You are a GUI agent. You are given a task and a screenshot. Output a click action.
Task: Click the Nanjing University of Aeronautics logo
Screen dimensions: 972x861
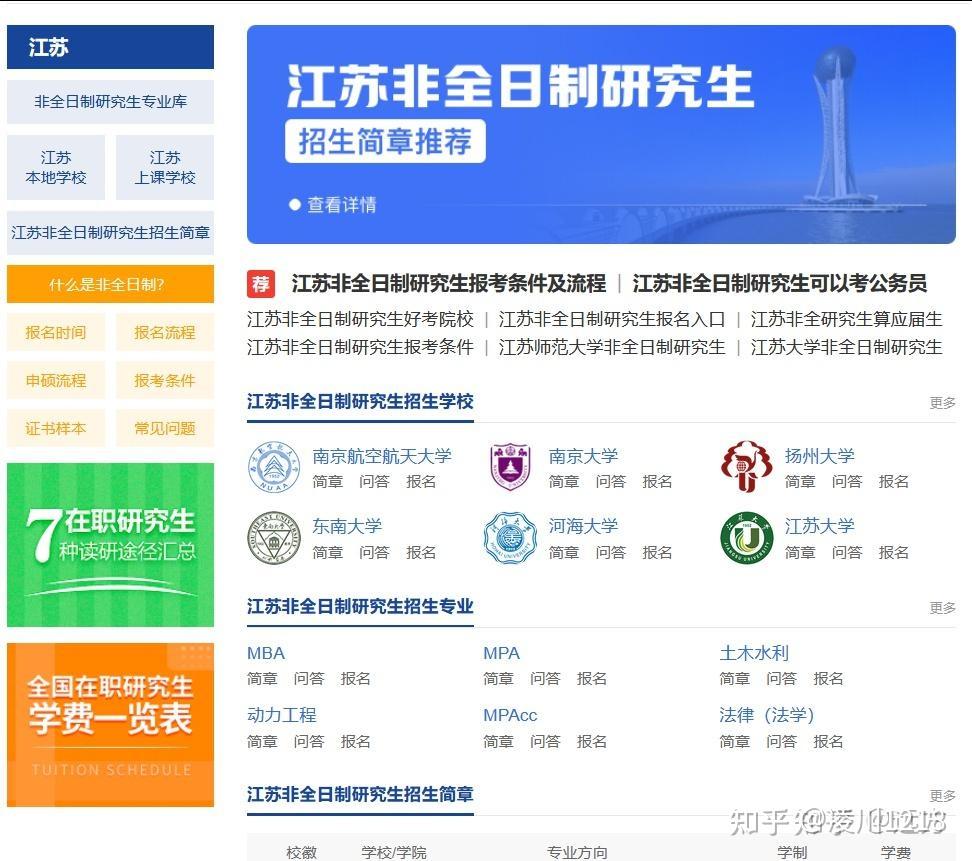coord(274,467)
